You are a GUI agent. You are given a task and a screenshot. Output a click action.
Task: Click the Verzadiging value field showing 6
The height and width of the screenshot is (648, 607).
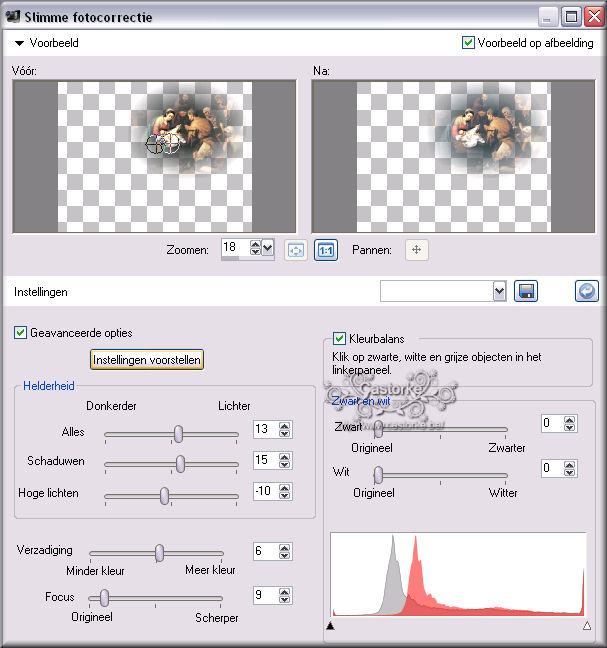(x=266, y=551)
